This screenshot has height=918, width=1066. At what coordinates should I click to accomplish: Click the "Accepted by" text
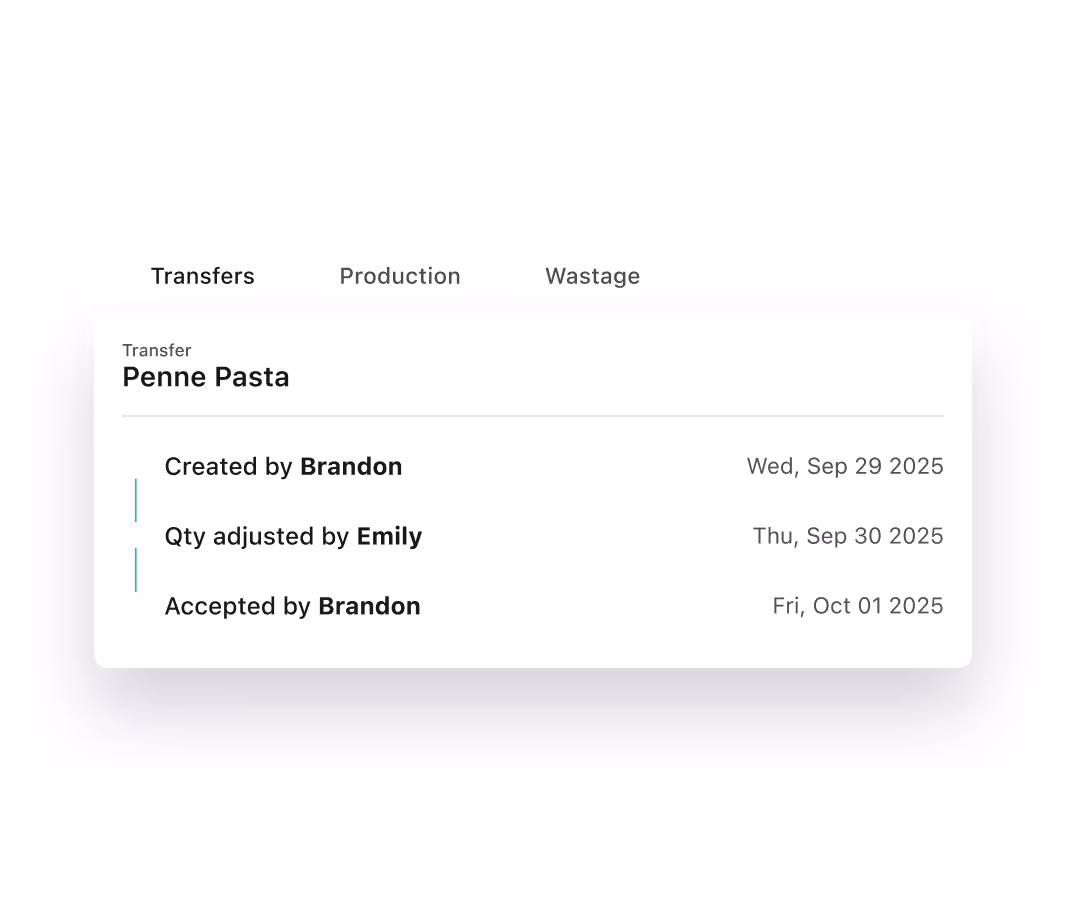(237, 607)
